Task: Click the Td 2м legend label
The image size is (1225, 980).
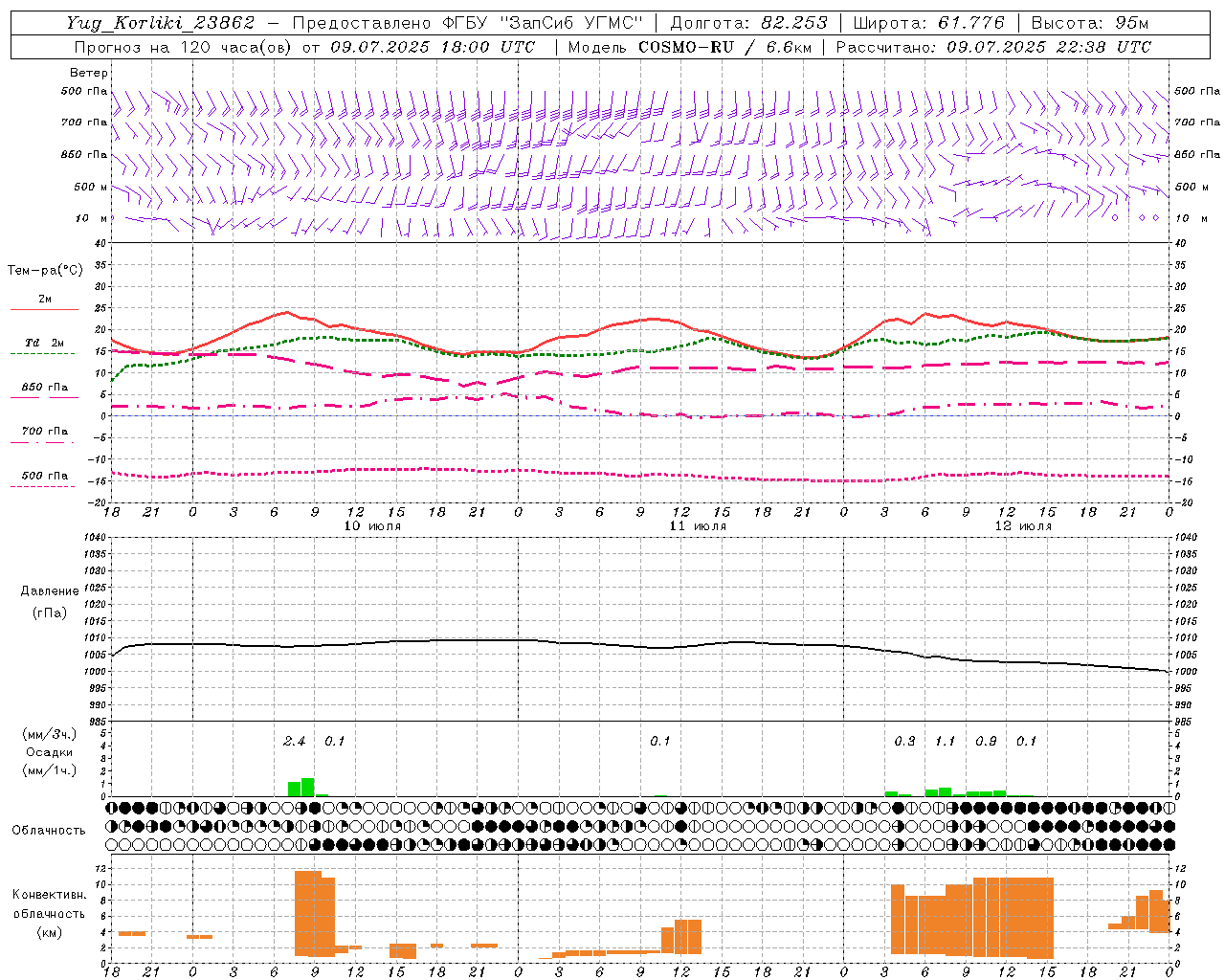Action: (x=45, y=343)
